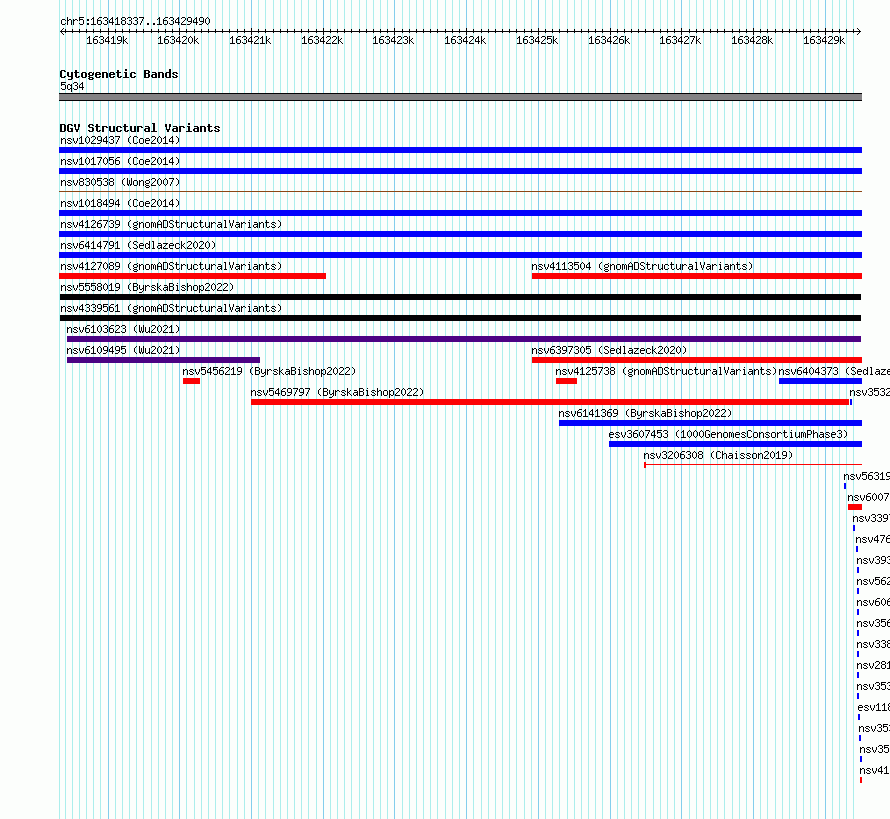Click the 163422k ruler position label
The height and width of the screenshot is (819, 890).
pos(322,41)
